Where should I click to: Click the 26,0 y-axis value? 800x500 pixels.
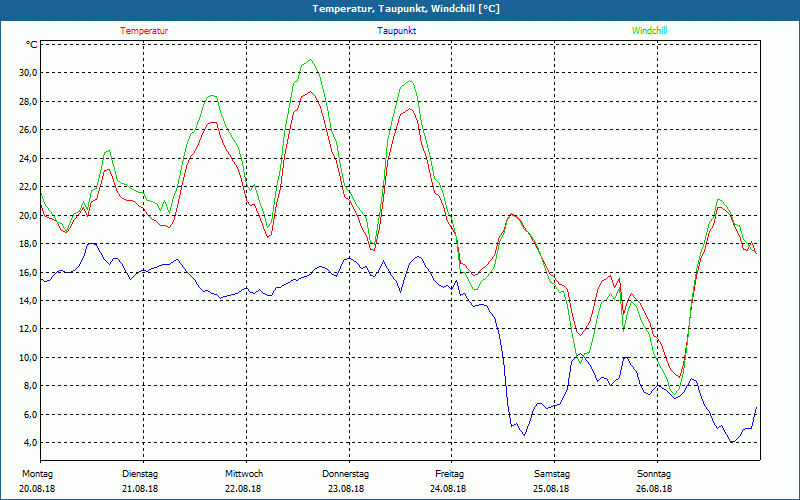(28, 130)
